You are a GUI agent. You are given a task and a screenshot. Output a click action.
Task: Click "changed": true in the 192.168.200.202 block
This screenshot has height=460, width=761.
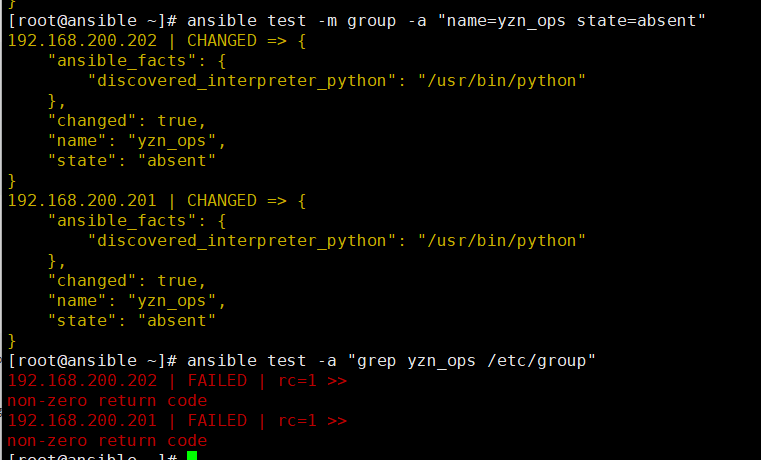pyautogui.click(x=127, y=121)
